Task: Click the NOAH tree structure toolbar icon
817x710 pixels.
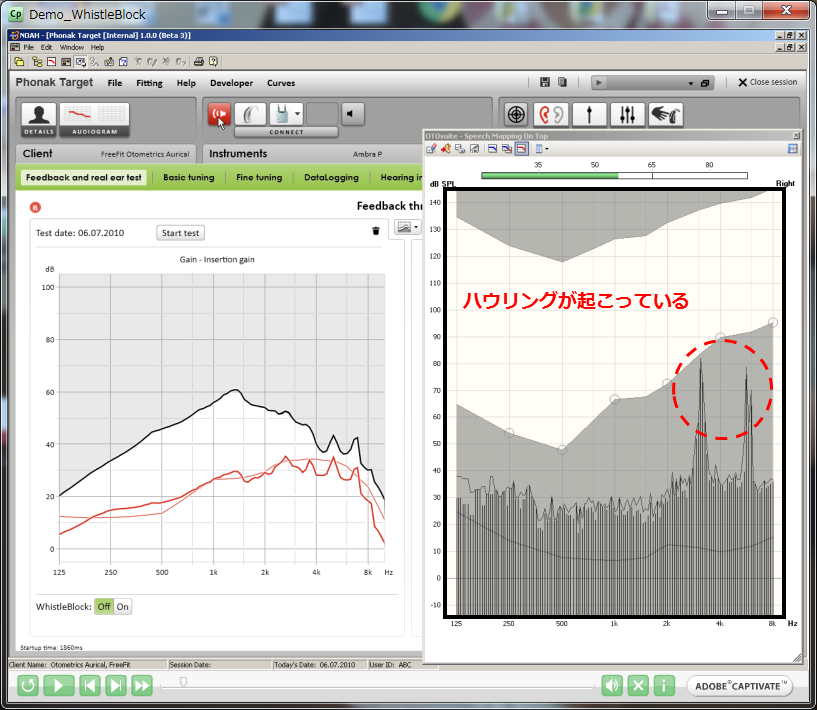Action: coord(37,62)
